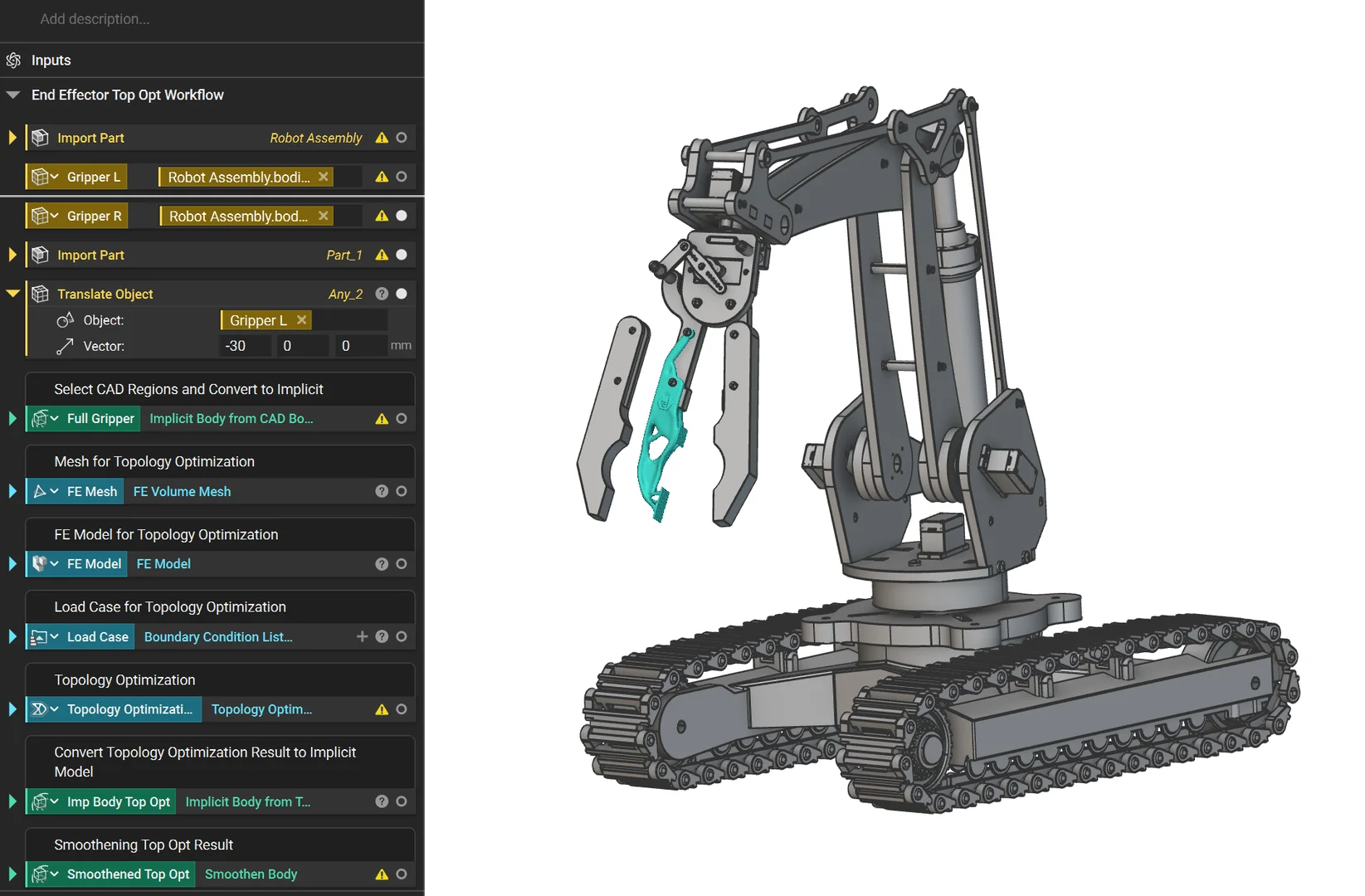
Task: Click the FE Mesh variable icon
Action: [39, 491]
